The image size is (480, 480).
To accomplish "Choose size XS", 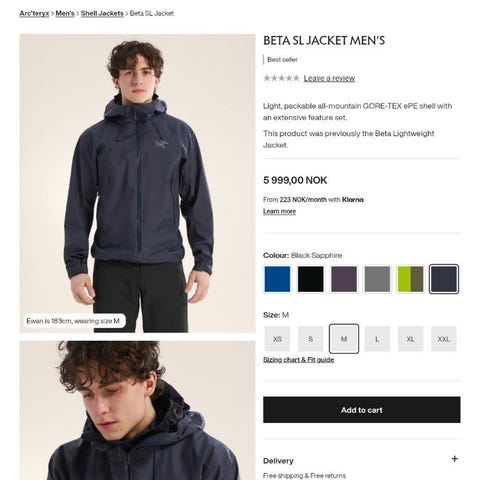I will click(x=277, y=339).
